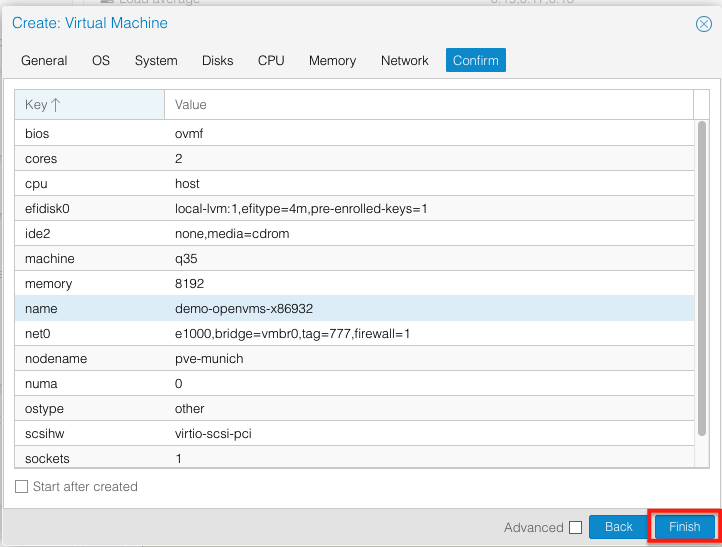Open the CPU tab
The width and height of the screenshot is (722, 547).
click(x=271, y=60)
